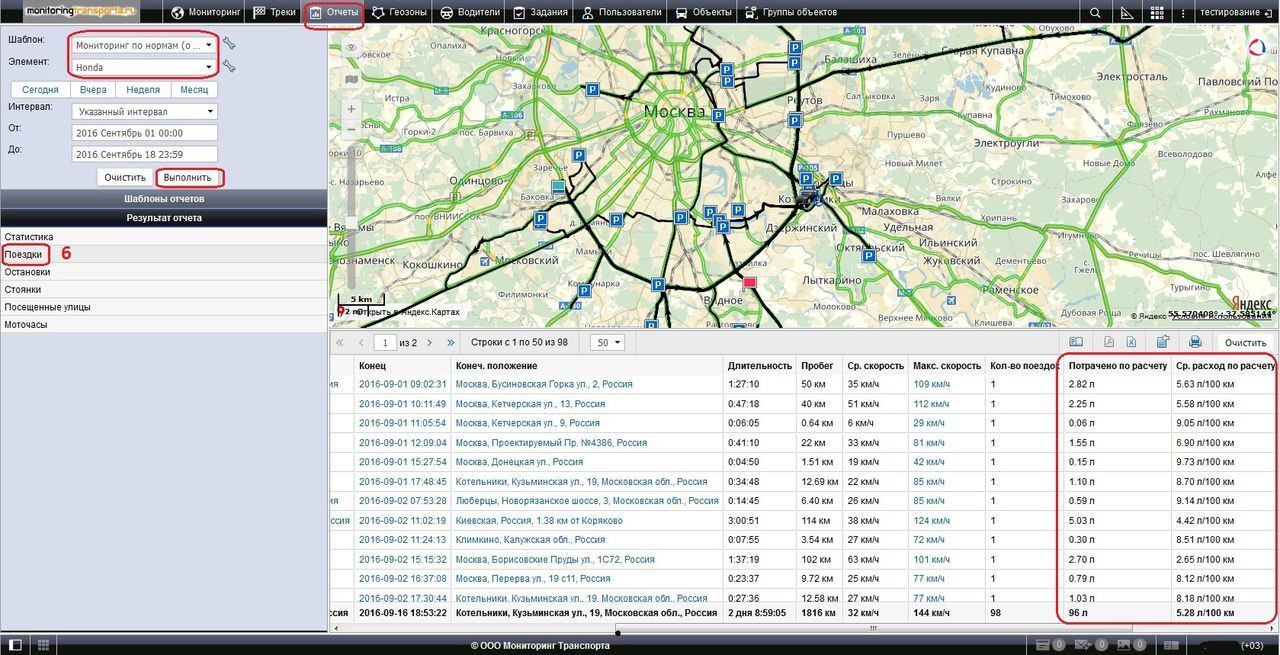Open the Шаблон template dropdown
1280x655 pixels.
point(145,45)
